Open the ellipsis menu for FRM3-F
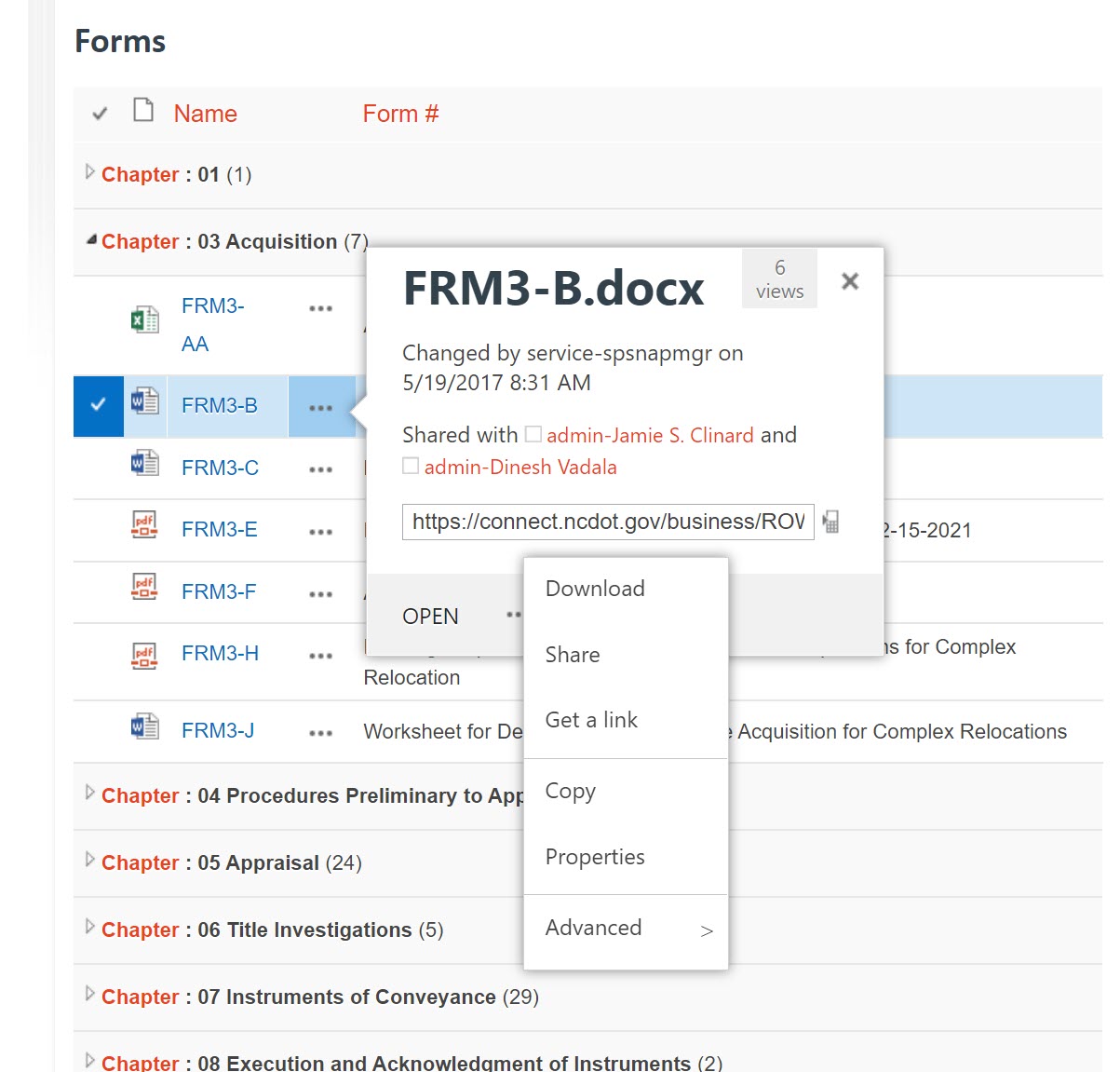1120x1072 pixels. (320, 593)
